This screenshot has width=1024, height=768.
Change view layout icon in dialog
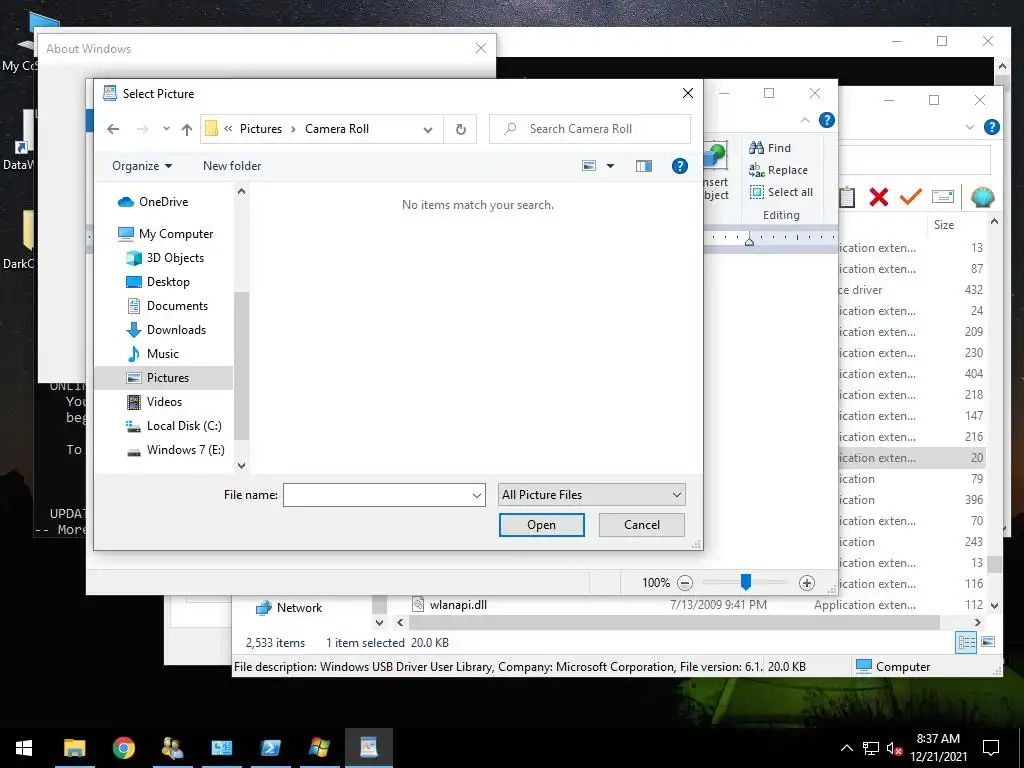click(589, 166)
